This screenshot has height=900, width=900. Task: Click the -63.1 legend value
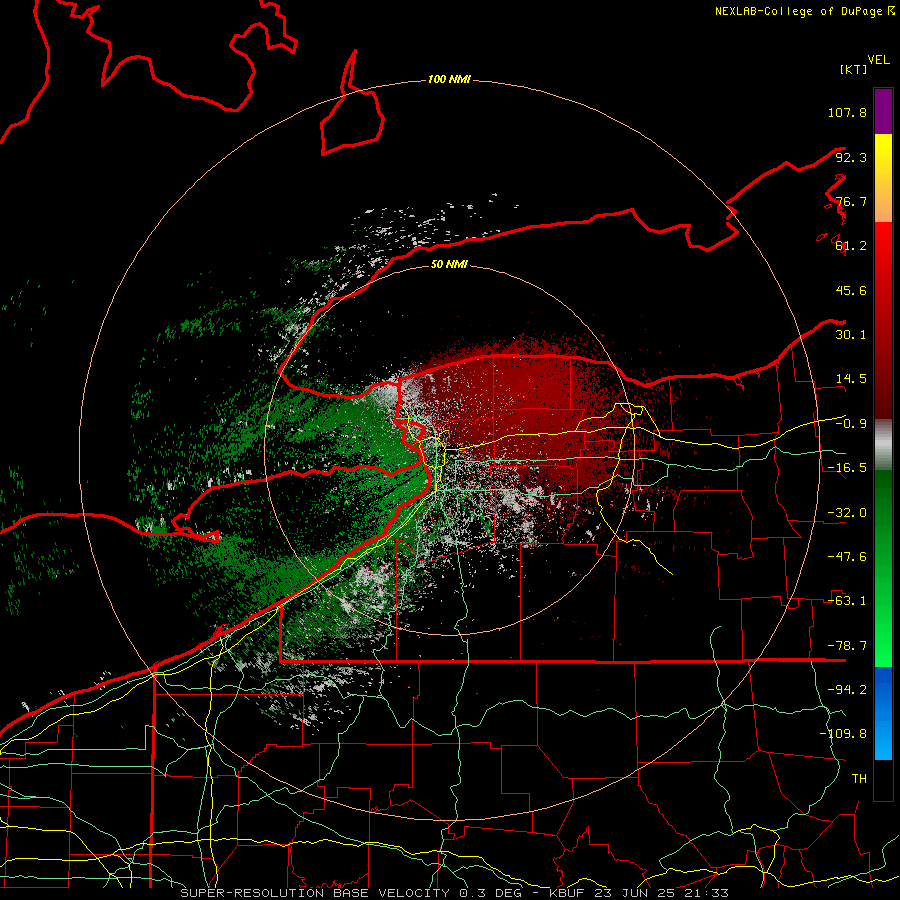[847, 601]
